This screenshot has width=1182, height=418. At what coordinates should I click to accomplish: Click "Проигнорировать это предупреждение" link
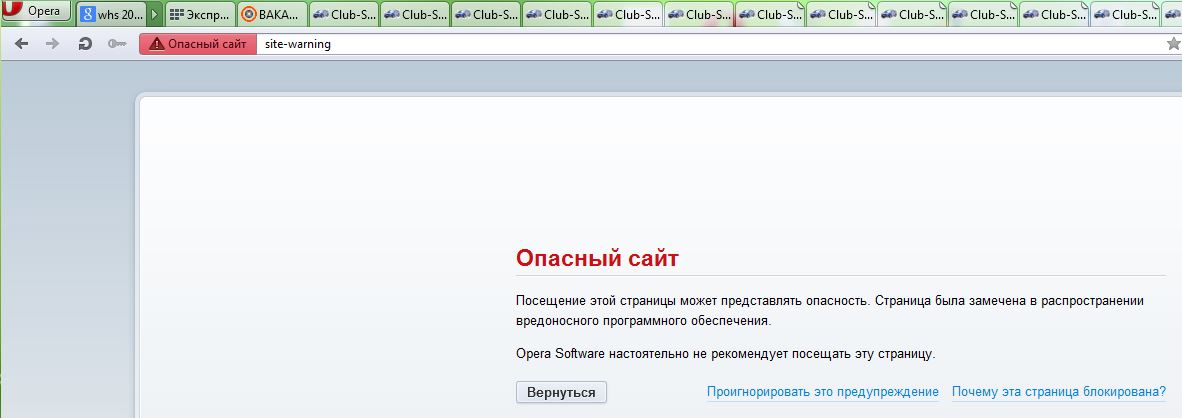point(822,392)
